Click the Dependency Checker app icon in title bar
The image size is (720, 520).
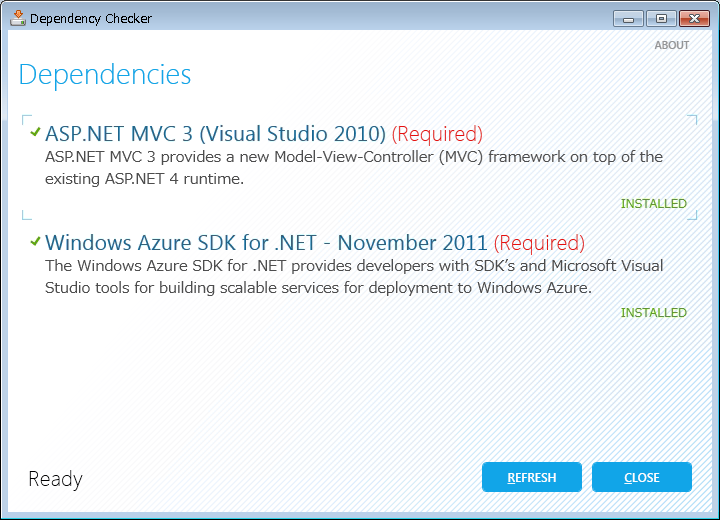tap(18, 18)
